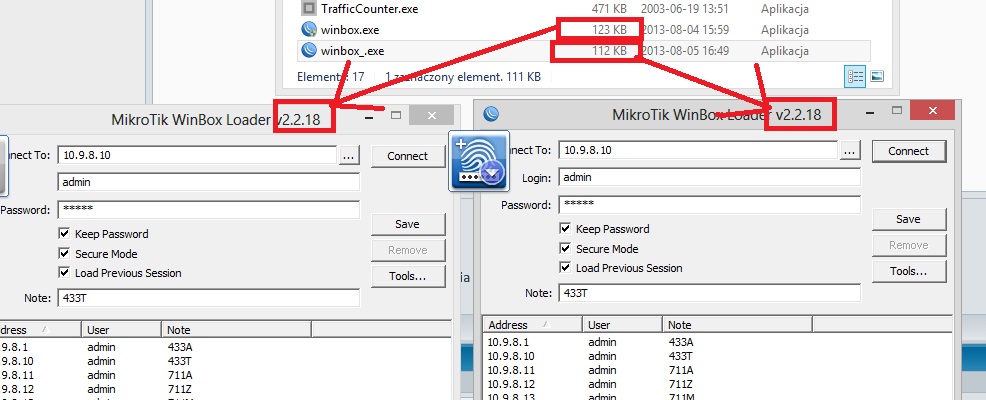Focus the admin login field in left WinBox
Screen dimensions: 986x400
208,182
